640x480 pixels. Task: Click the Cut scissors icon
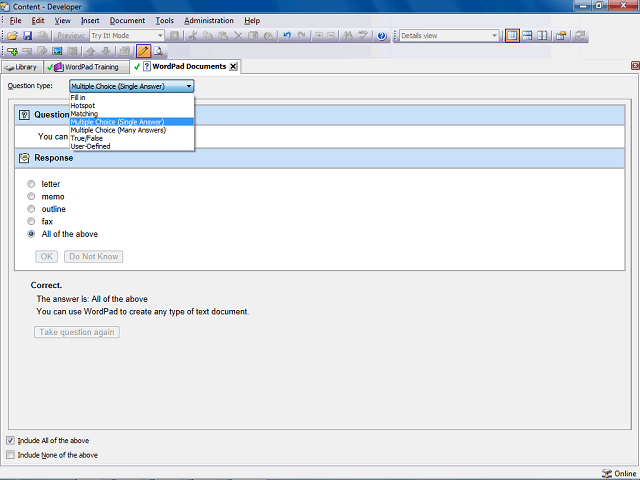[x=193, y=36]
